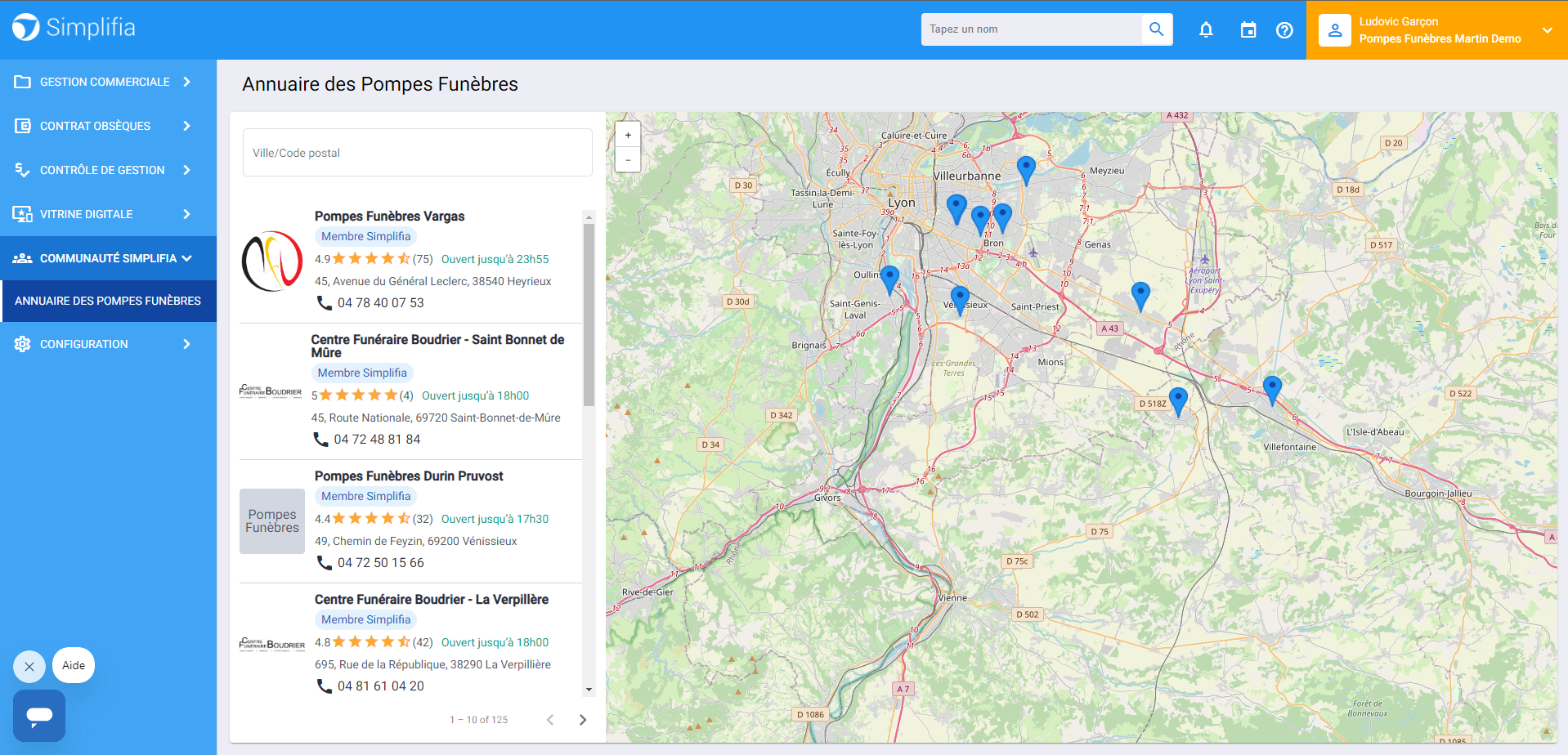The width and height of the screenshot is (1568, 755).
Task: Click the Ville/Code postal input field
Action: point(418,153)
